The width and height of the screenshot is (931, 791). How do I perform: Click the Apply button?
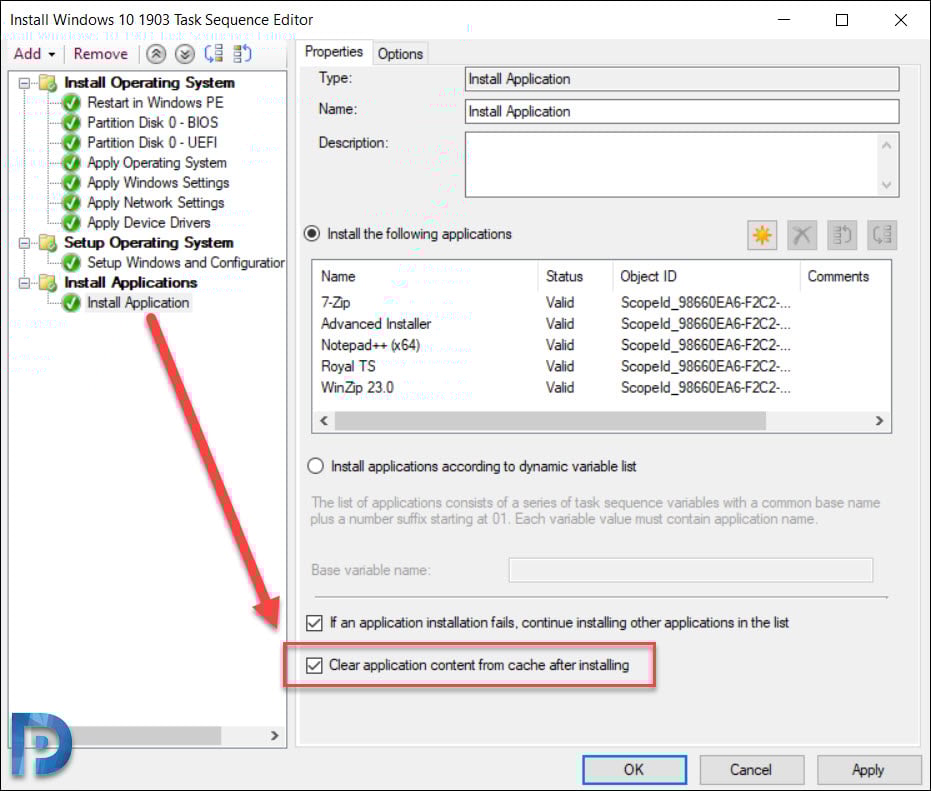(x=868, y=770)
